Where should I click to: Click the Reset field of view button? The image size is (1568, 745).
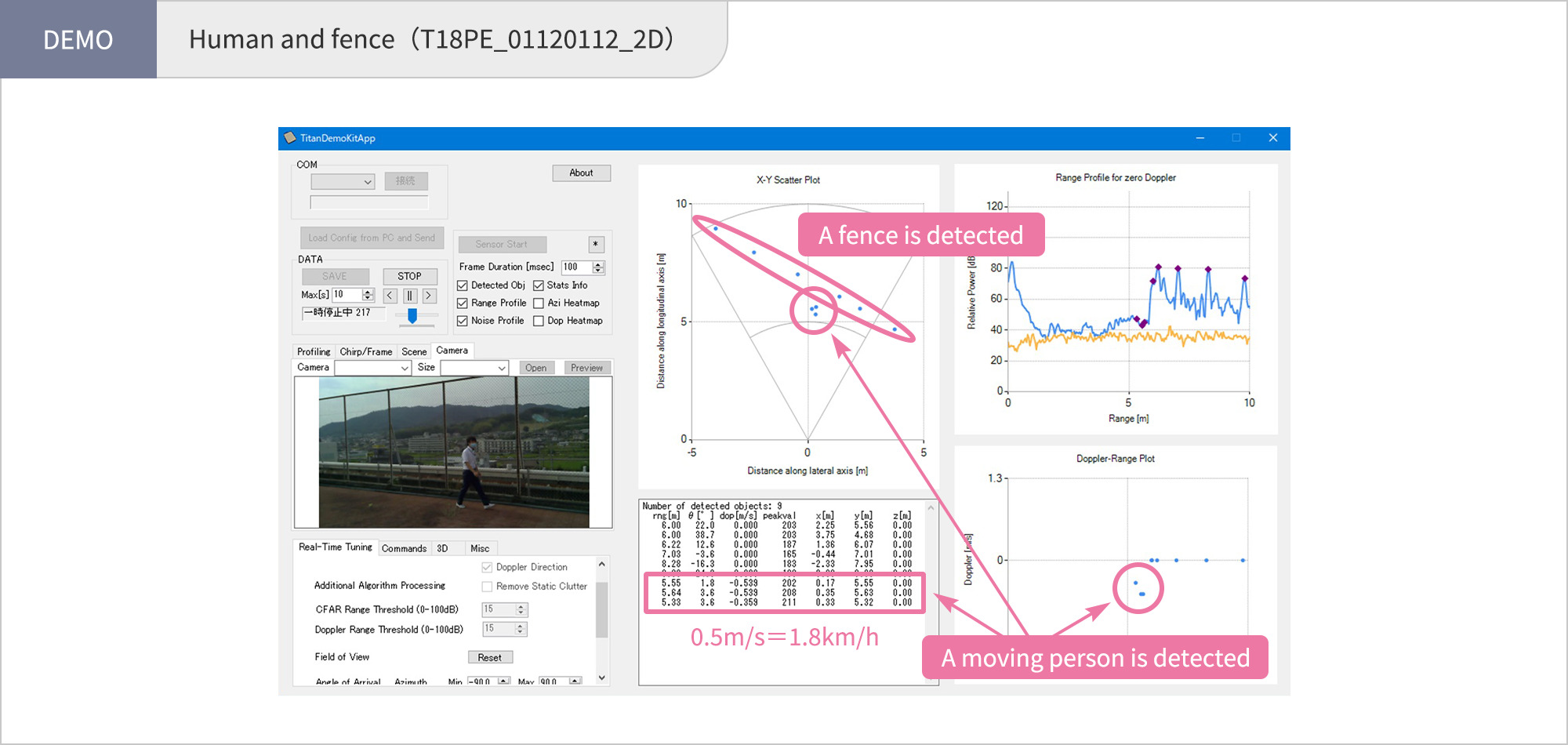[x=490, y=658]
